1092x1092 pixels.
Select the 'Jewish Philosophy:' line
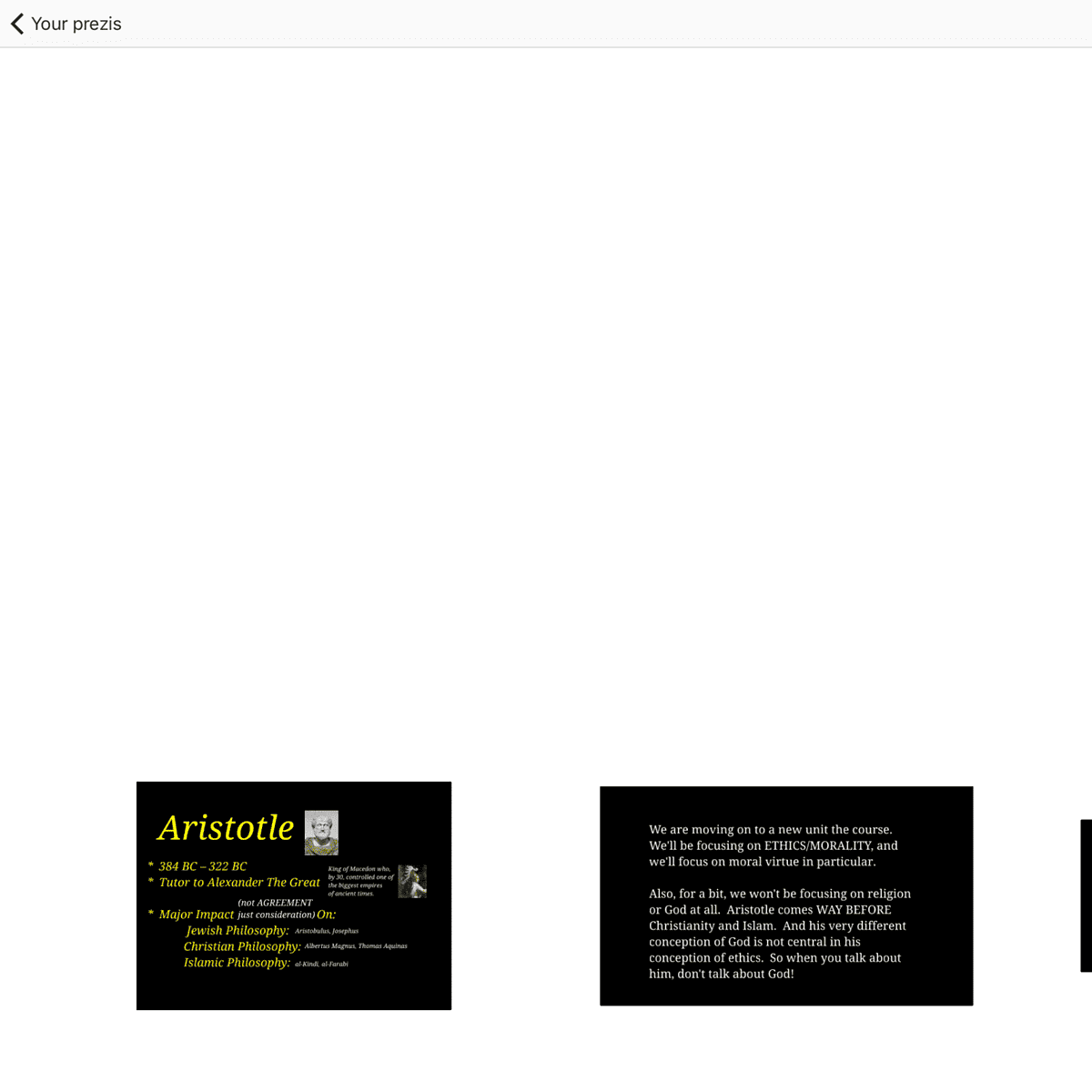[237, 930]
